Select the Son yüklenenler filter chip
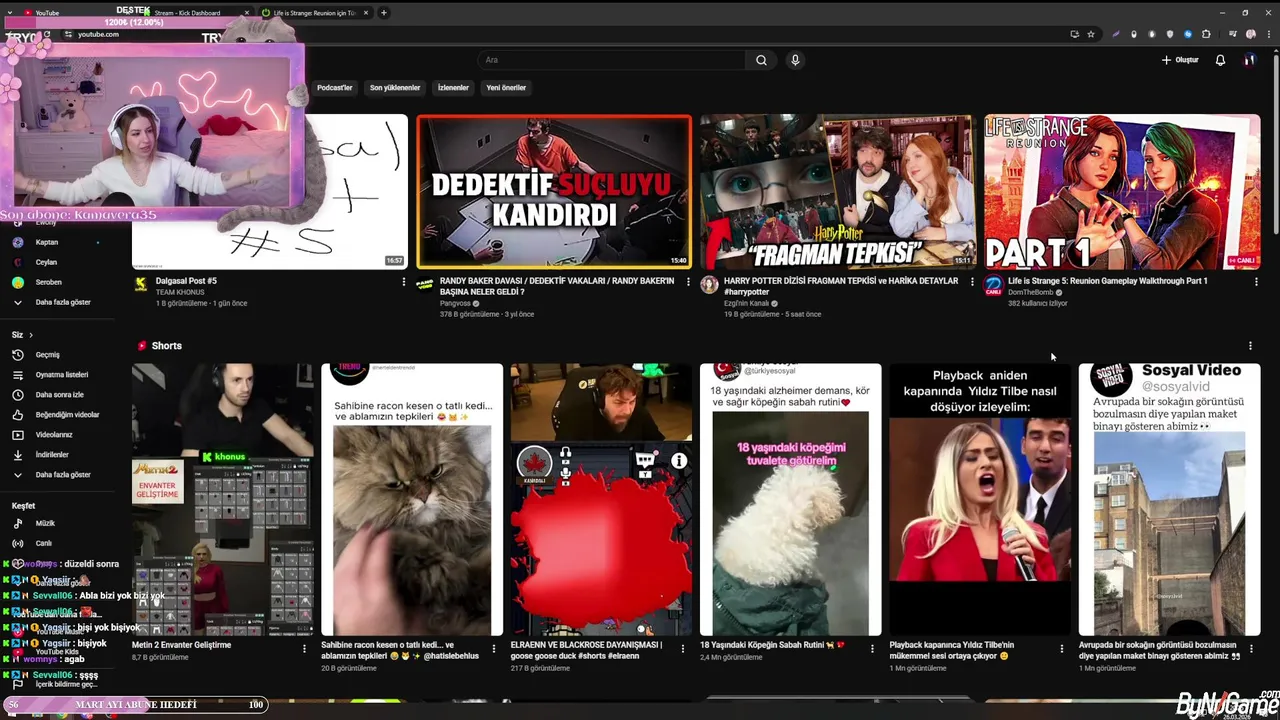The width and height of the screenshot is (1280, 720). [x=395, y=88]
